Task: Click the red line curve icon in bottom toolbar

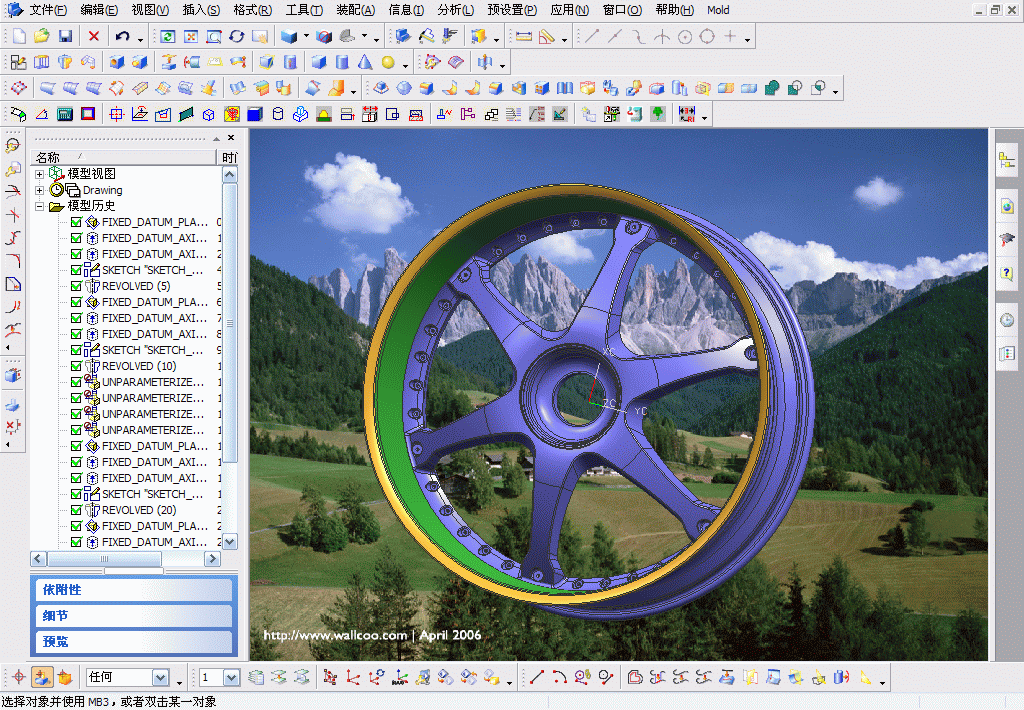Action: coord(537,677)
